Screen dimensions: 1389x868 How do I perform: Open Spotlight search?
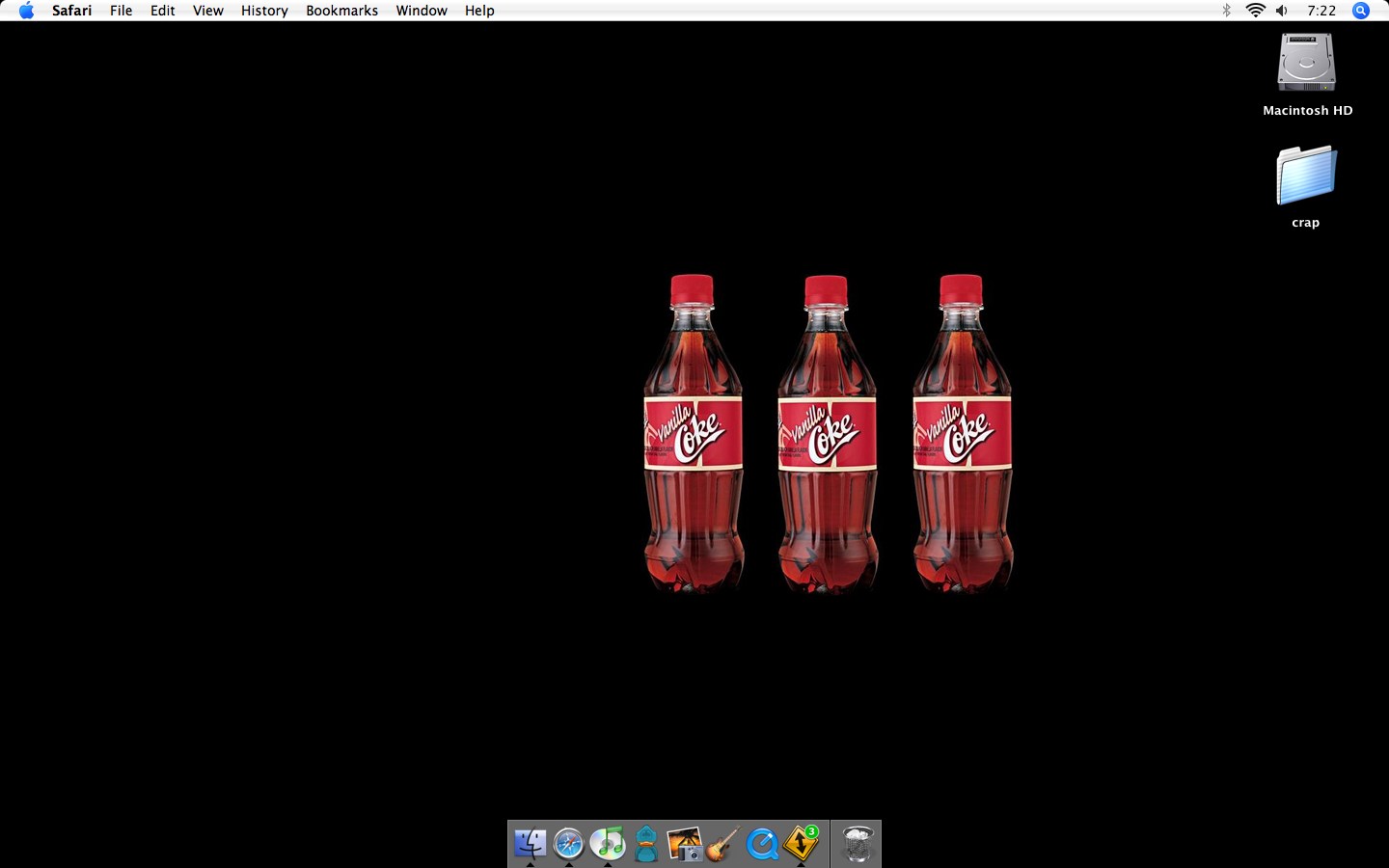click(x=1361, y=11)
